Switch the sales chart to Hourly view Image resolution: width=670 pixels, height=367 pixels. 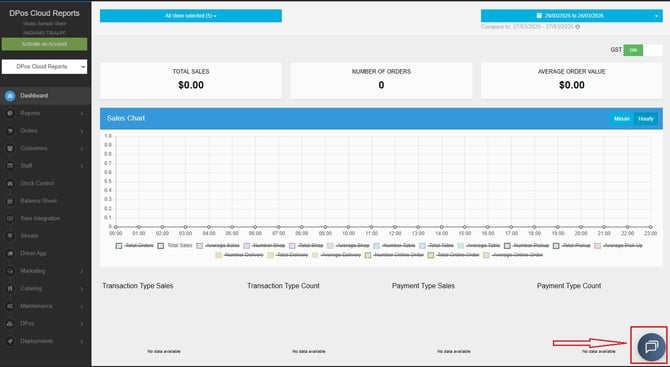[646, 119]
